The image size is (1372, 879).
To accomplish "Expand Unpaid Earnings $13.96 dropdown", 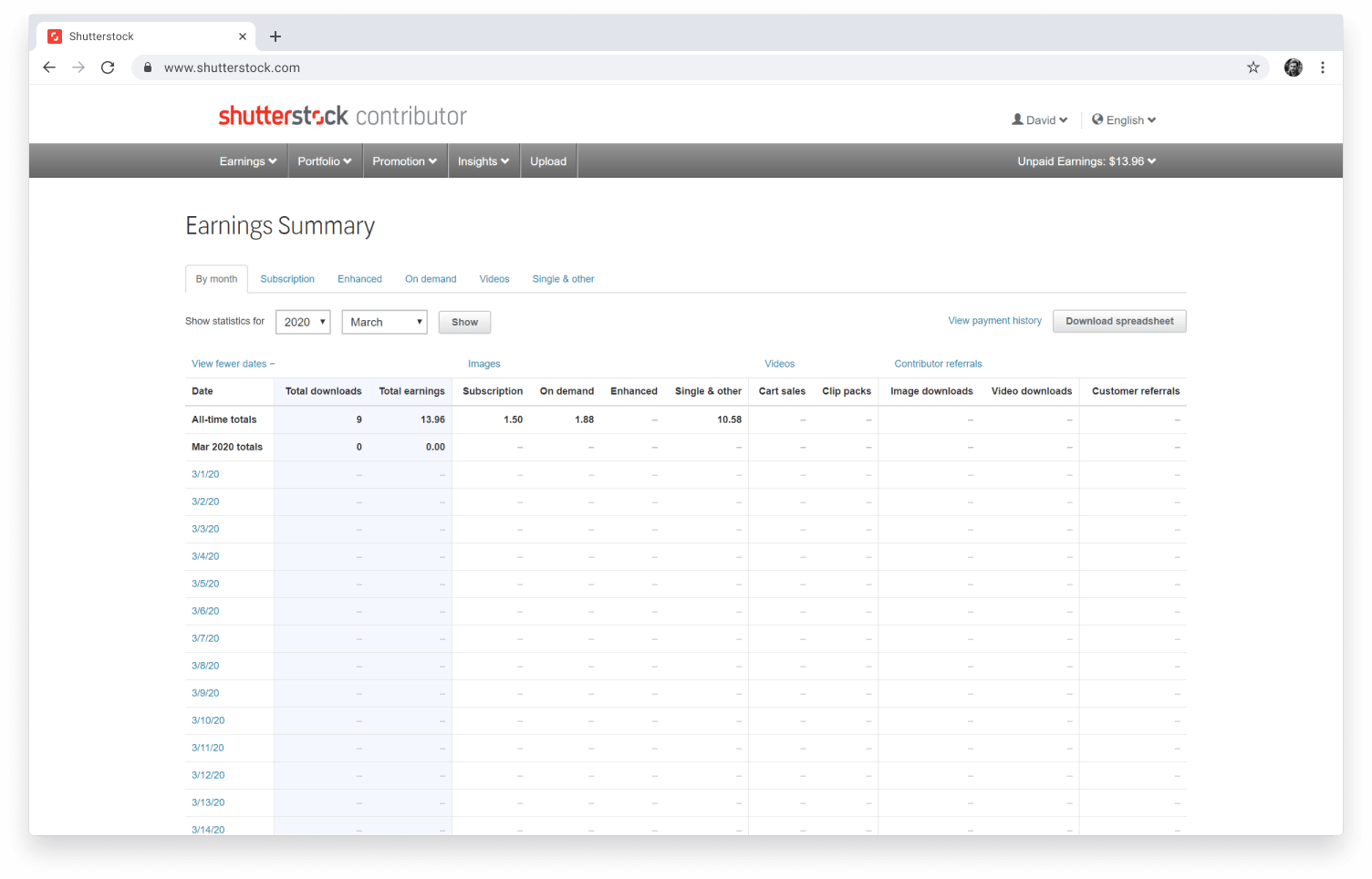I will 1086,161.
